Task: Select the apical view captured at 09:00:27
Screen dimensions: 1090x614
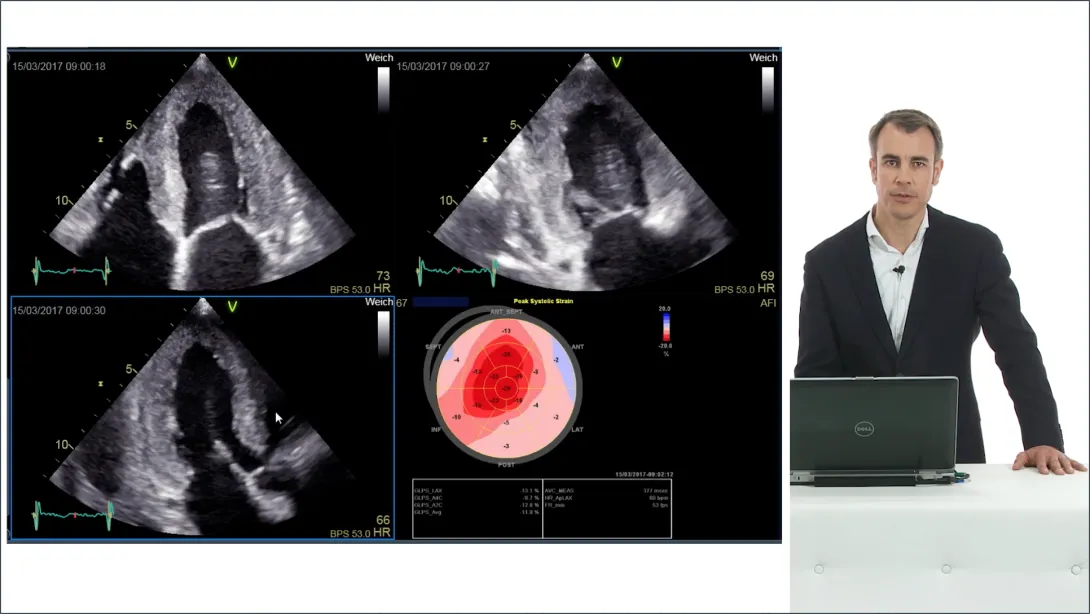Action: [587, 172]
